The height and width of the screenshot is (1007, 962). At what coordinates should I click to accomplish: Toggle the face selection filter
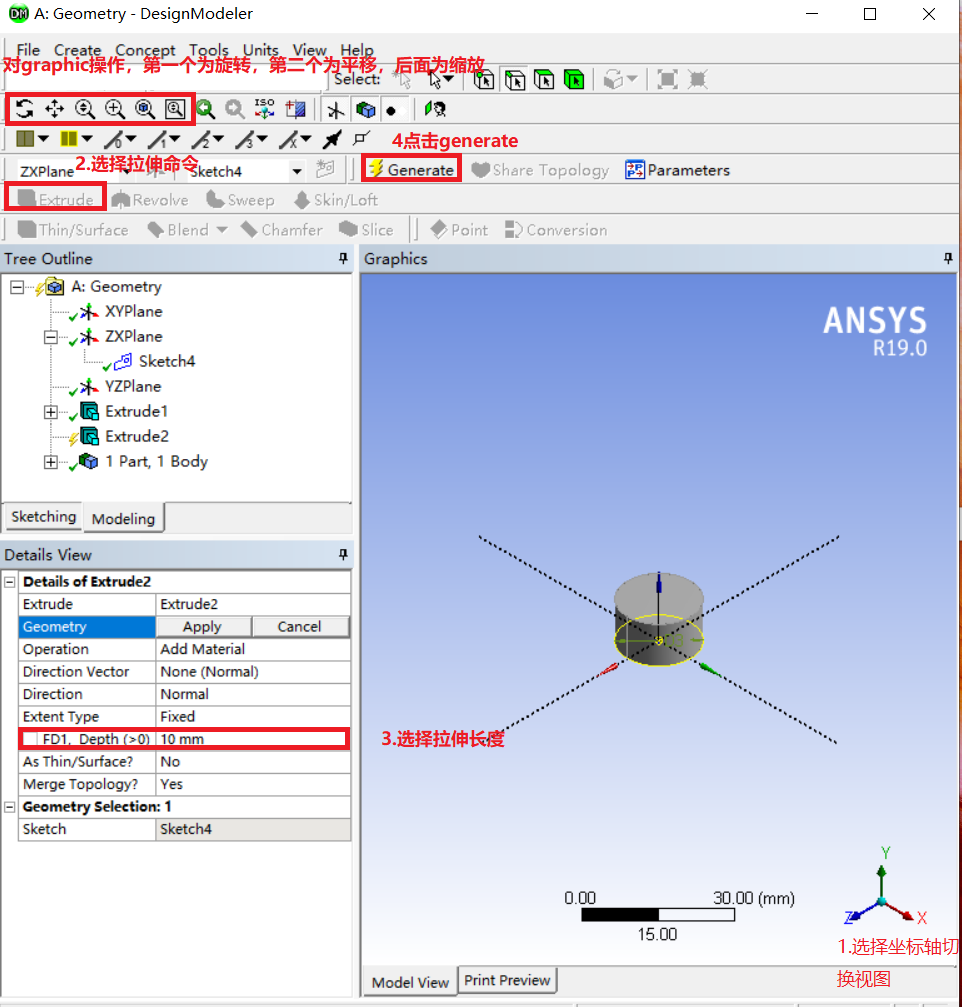pos(544,80)
